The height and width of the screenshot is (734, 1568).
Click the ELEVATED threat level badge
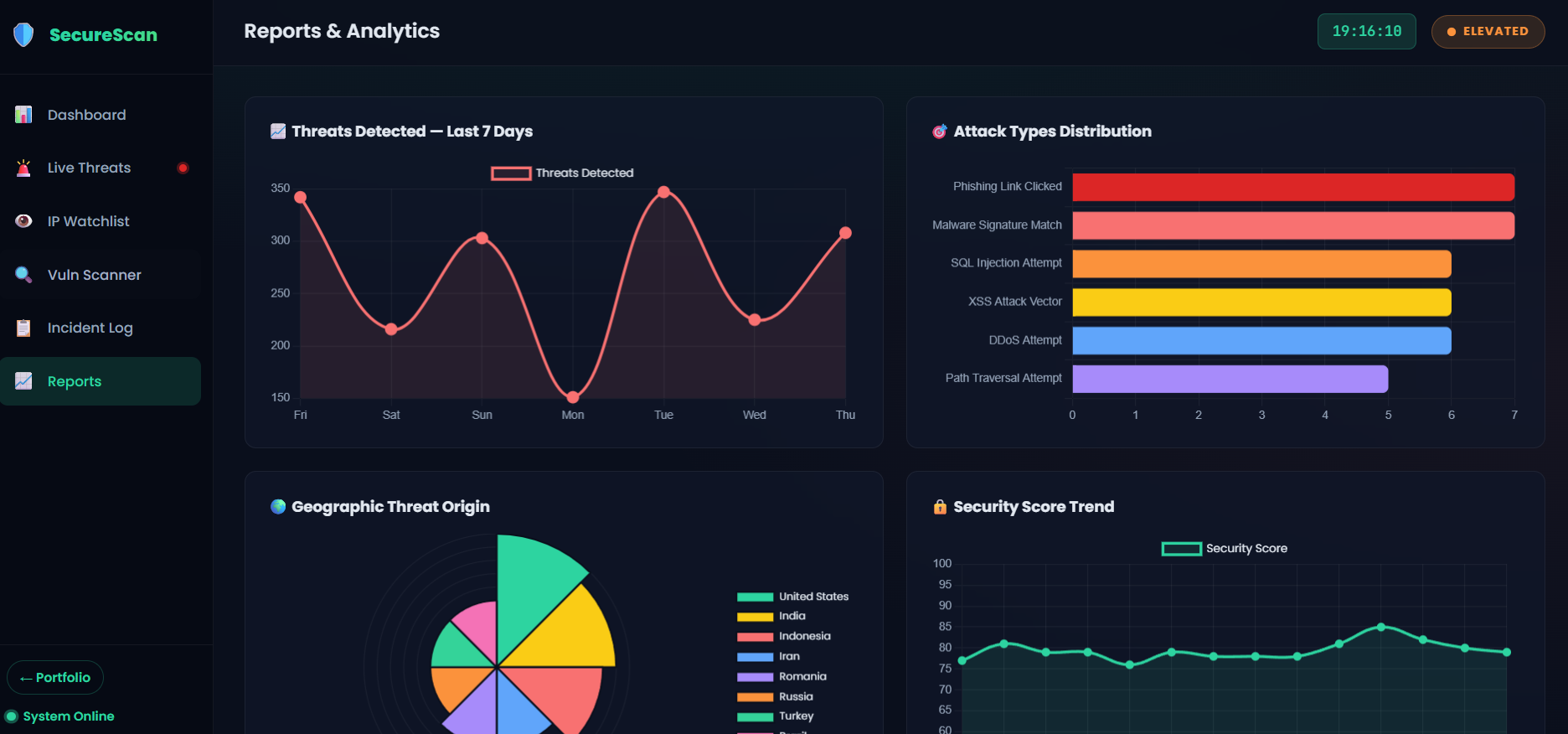click(1488, 32)
